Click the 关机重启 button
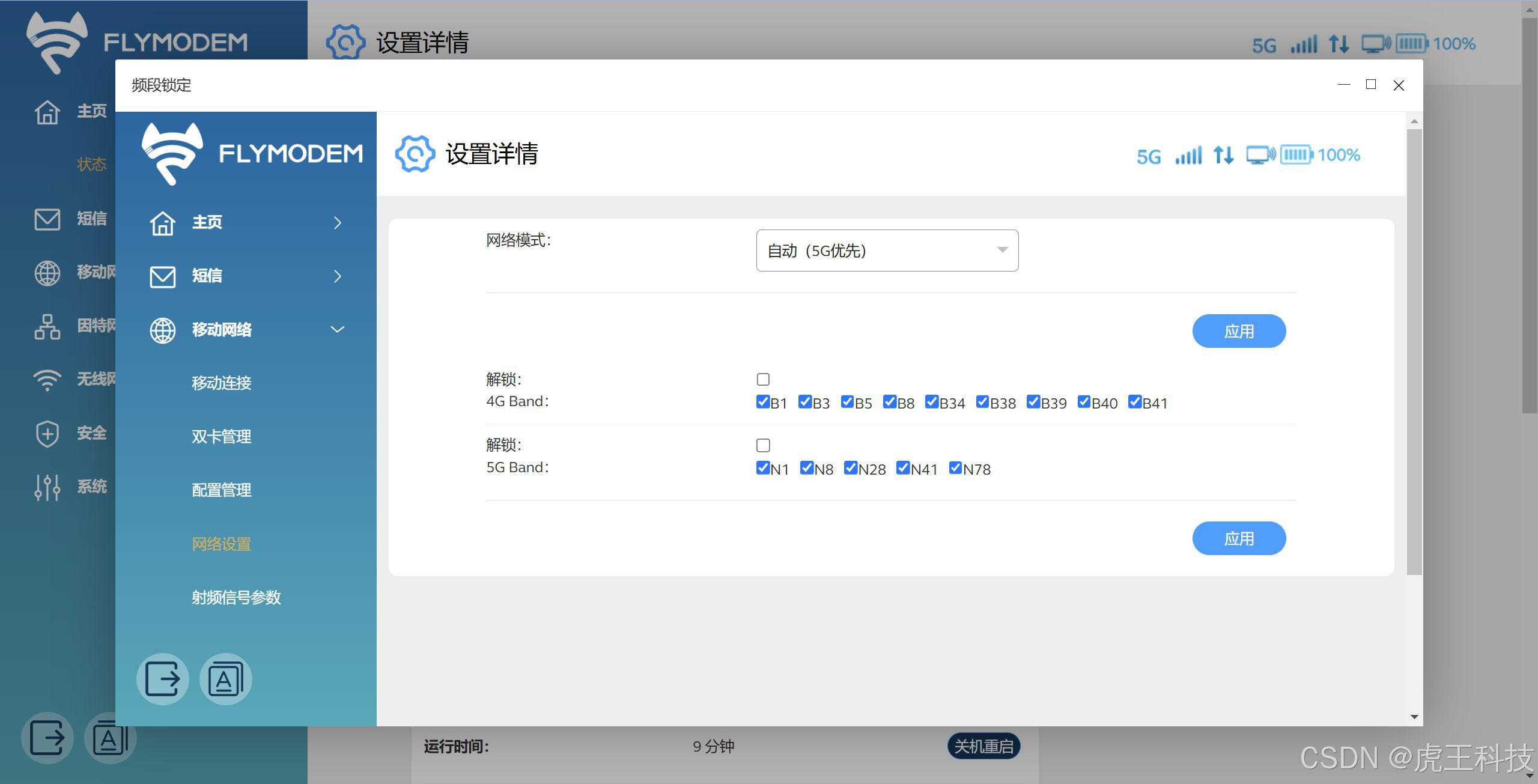Image resolution: width=1538 pixels, height=784 pixels. point(983,746)
